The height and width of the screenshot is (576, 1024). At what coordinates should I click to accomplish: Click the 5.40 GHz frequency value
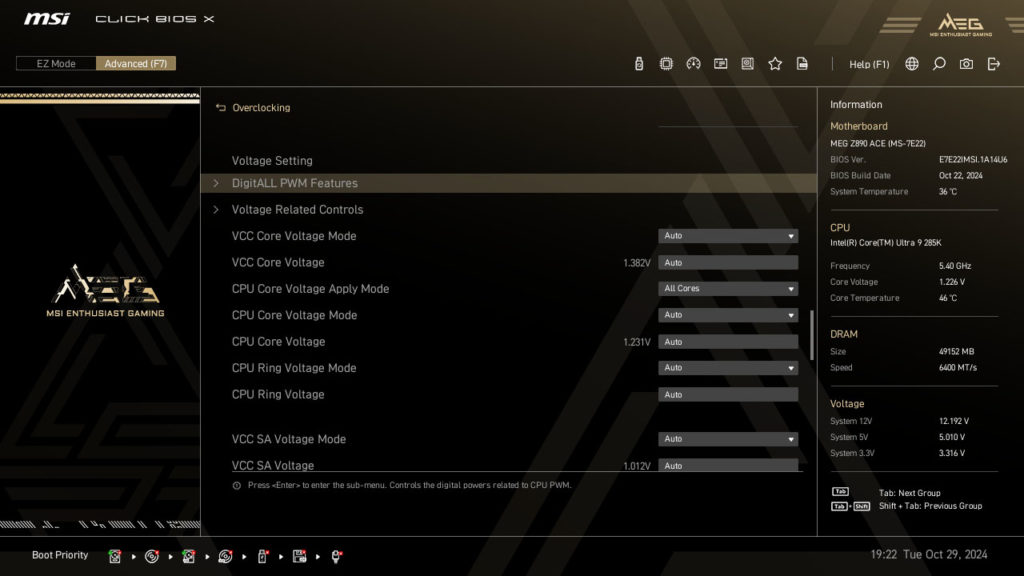955,266
